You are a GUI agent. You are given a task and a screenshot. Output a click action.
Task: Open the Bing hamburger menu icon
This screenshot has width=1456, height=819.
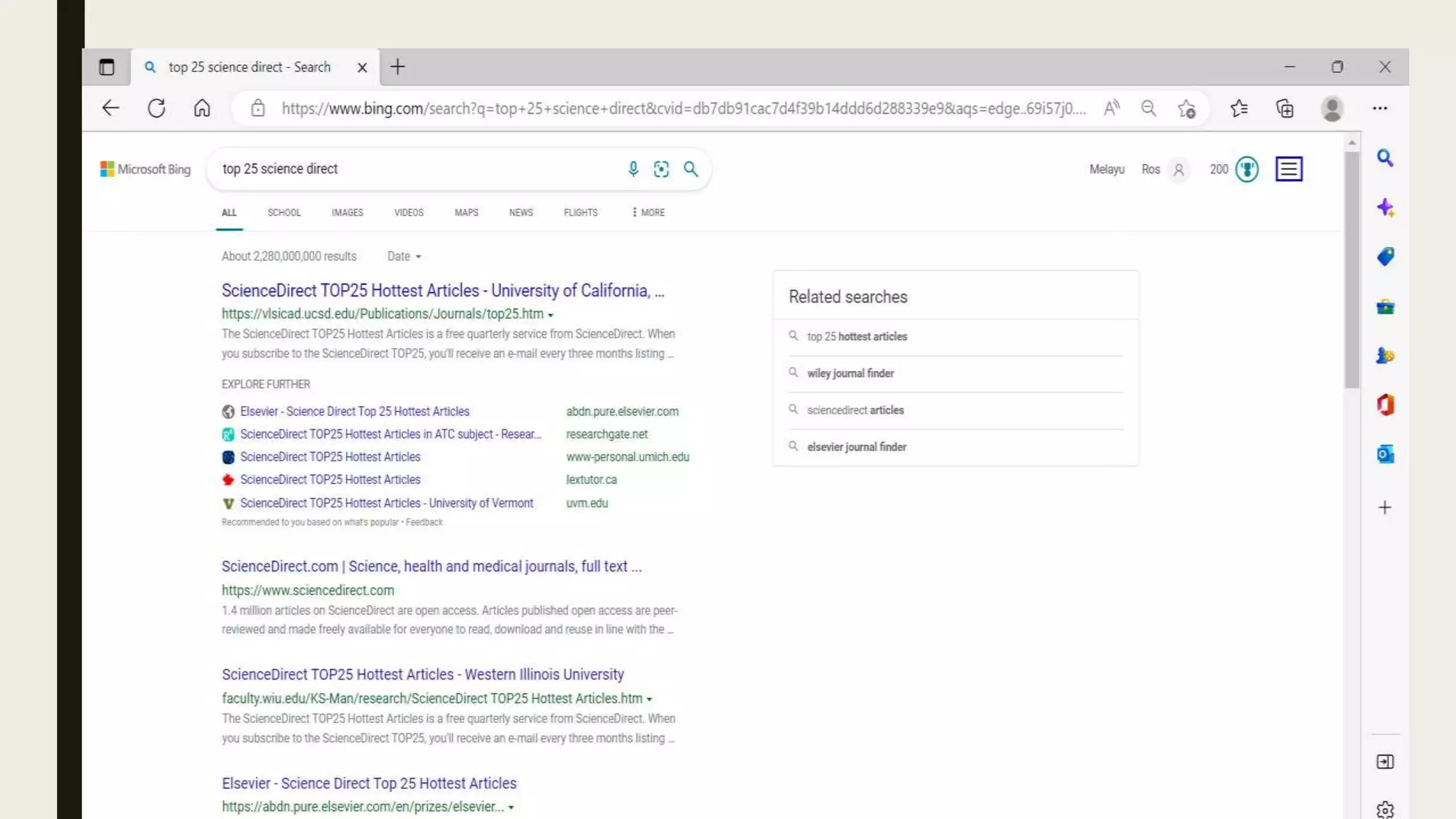pyautogui.click(x=1288, y=169)
